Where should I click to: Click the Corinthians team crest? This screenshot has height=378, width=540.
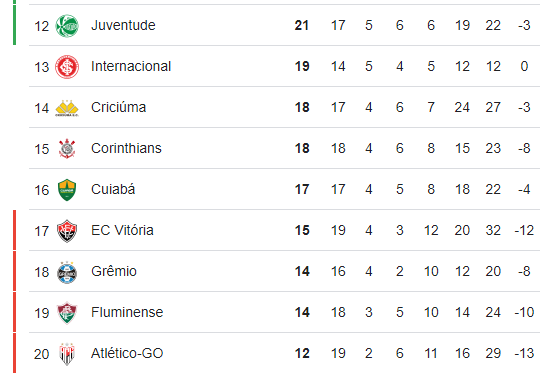(67, 149)
